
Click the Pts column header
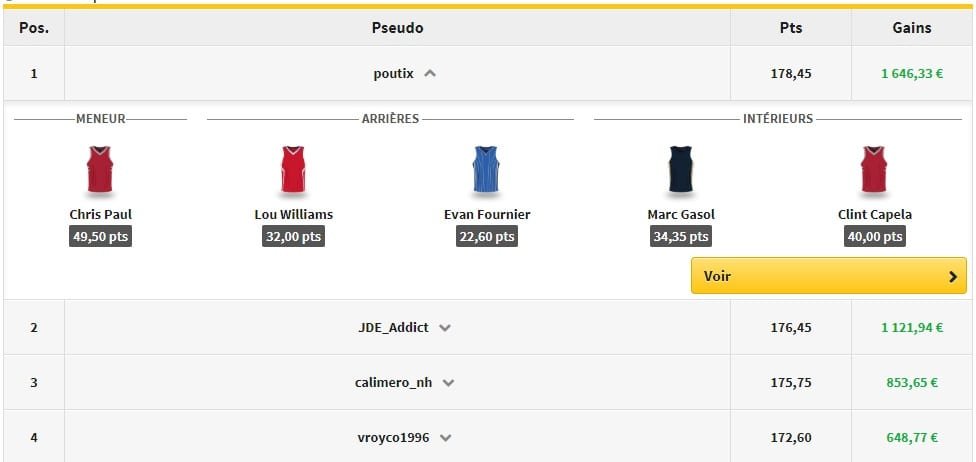(790, 28)
